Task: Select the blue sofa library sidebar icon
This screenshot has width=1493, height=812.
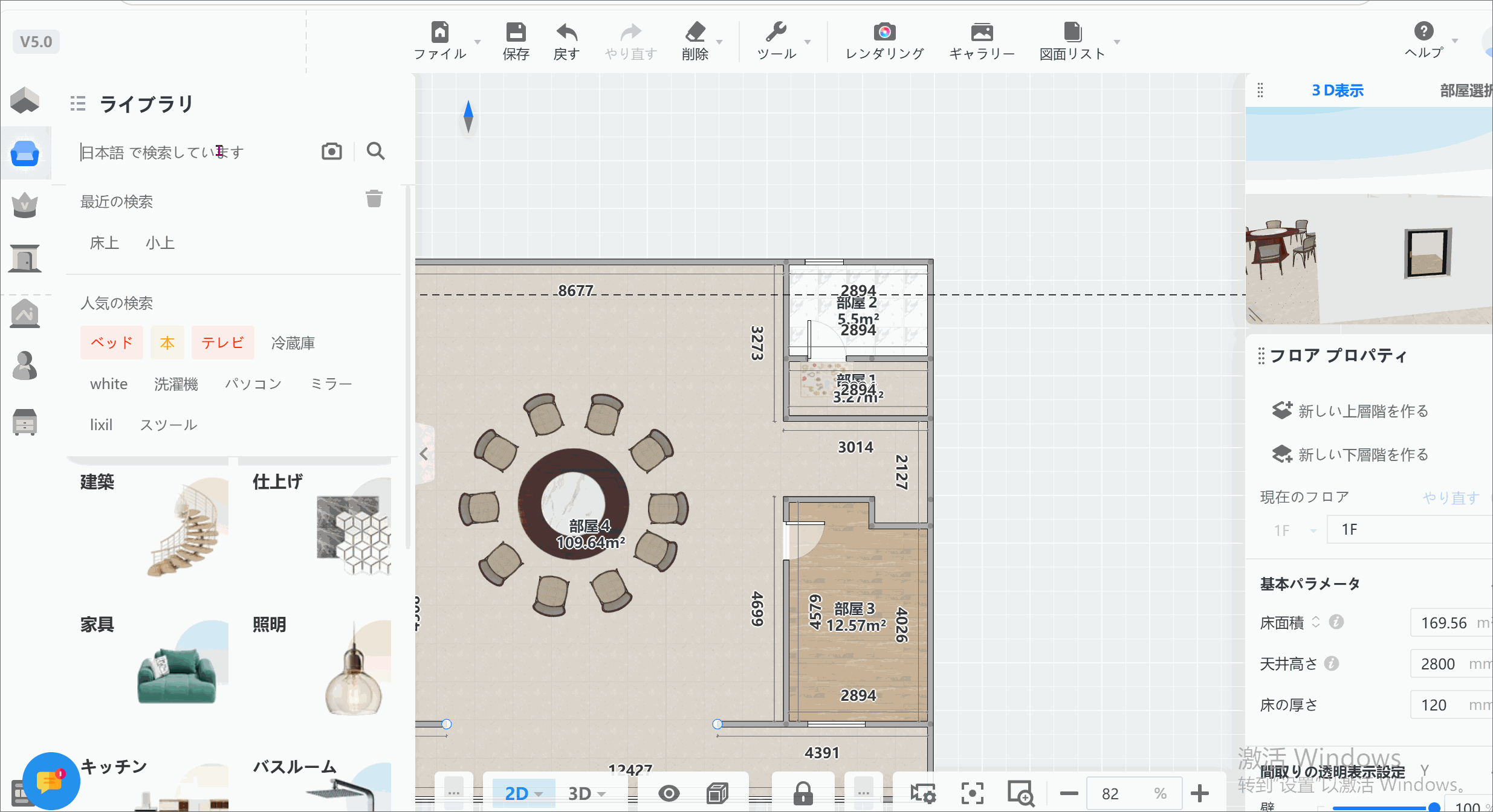Action: pos(25,153)
